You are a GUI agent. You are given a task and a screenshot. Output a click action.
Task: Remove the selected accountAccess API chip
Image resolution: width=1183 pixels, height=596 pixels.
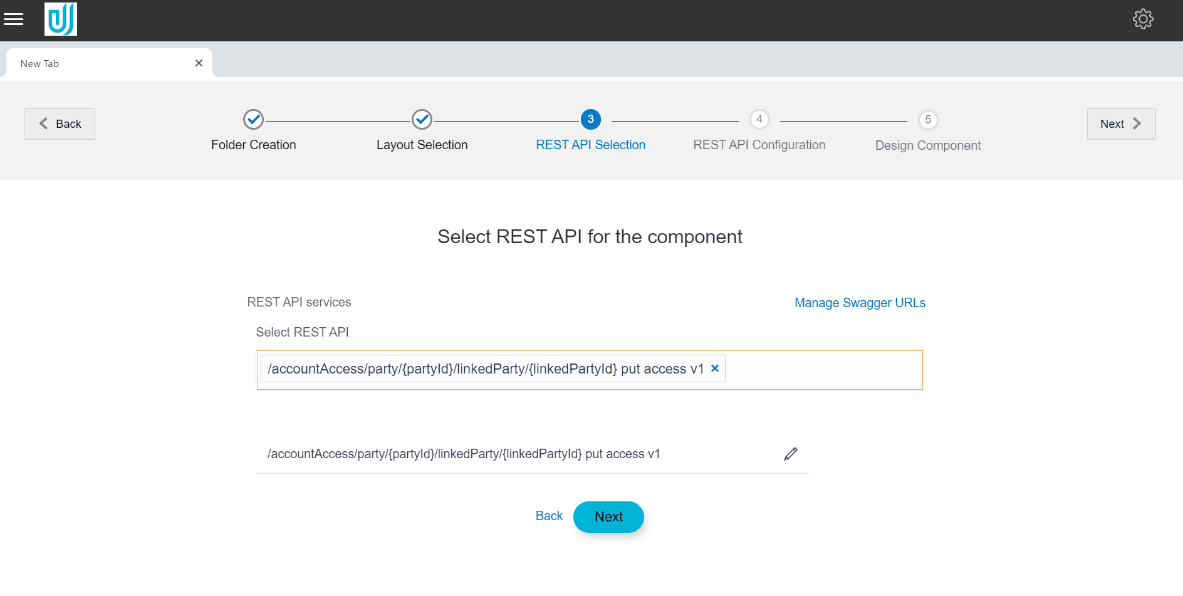tap(715, 369)
